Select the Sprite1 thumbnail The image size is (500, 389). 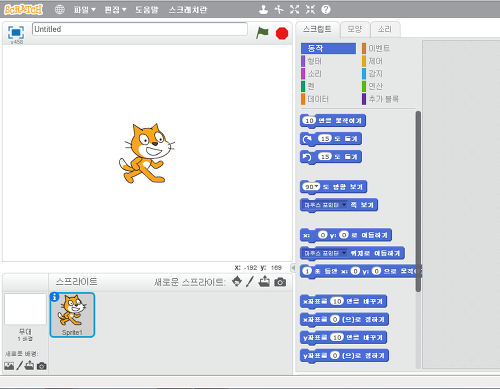(x=72, y=315)
